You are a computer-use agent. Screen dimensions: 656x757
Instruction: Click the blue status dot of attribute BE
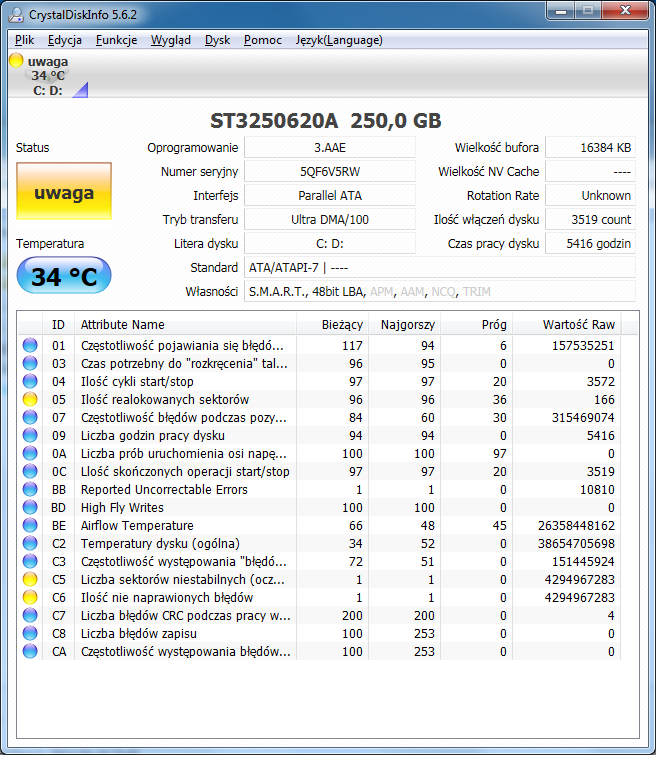click(x=30, y=526)
